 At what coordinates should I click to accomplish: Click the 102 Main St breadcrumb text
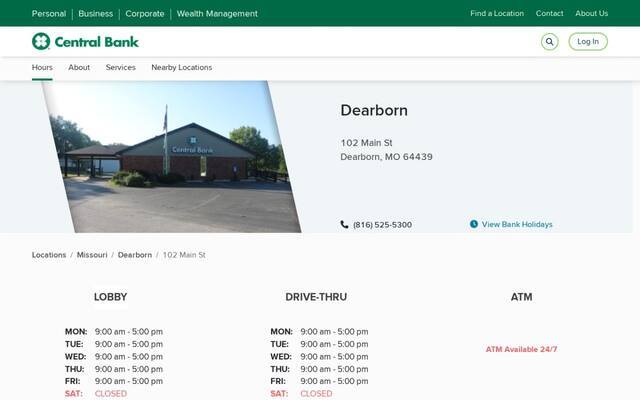[x=184, y=255]
